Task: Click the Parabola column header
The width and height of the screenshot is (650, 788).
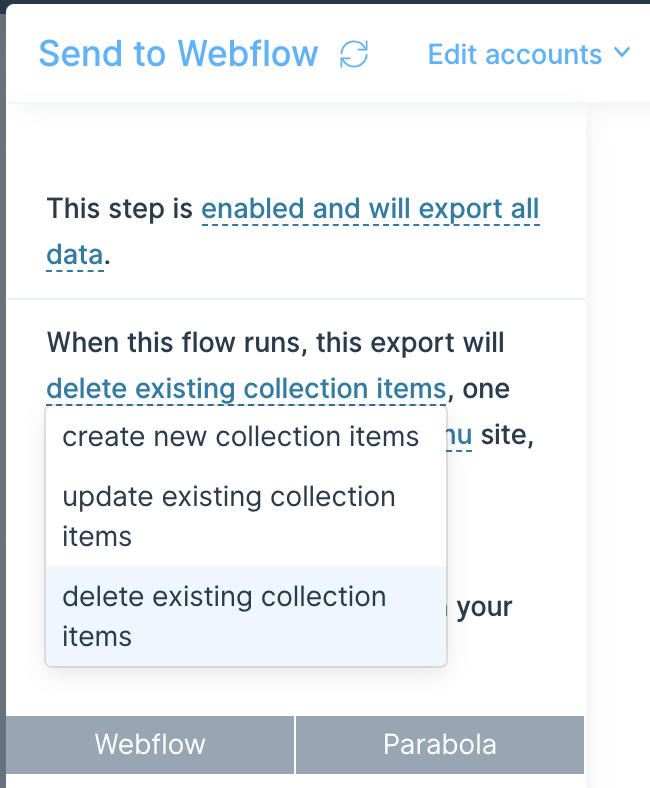Action: (x=440, y=744)
